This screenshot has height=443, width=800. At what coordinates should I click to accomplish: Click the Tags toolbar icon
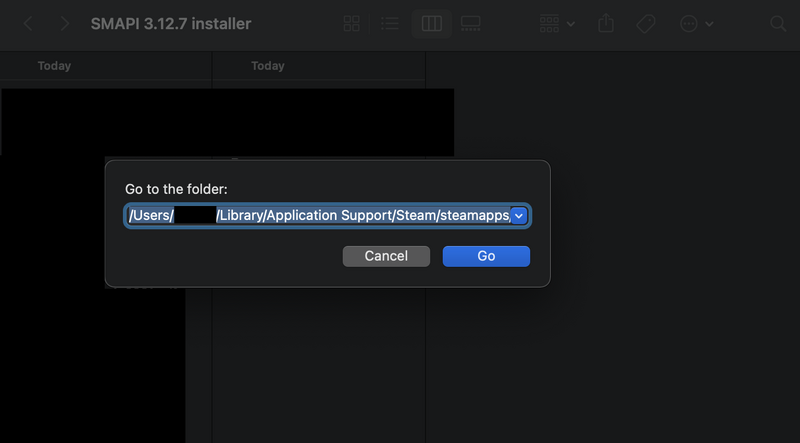[646, 23]
